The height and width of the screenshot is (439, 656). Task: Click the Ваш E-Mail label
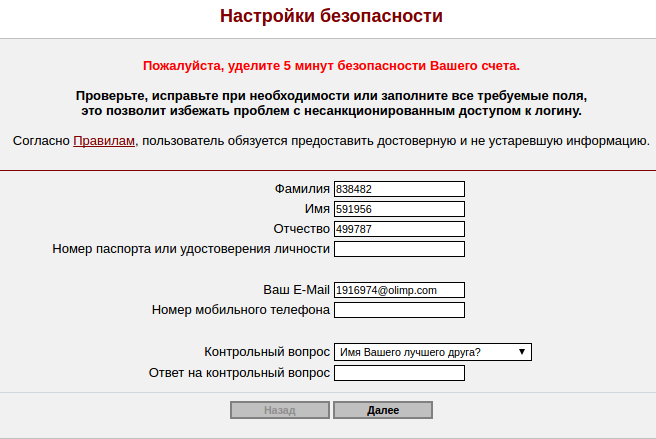pyautogui.click(x=296, y=290)
